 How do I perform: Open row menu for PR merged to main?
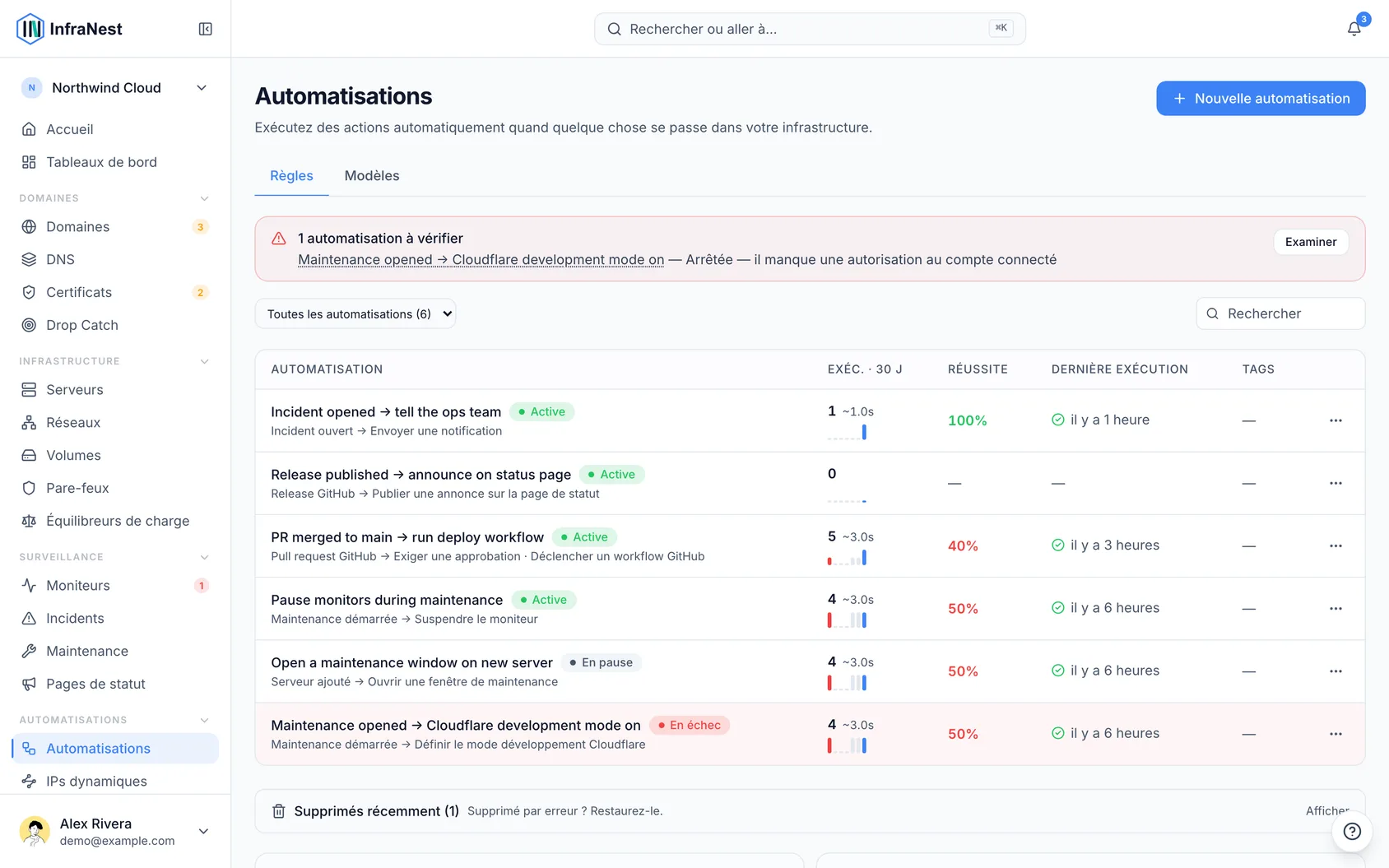pos(1336,545)
